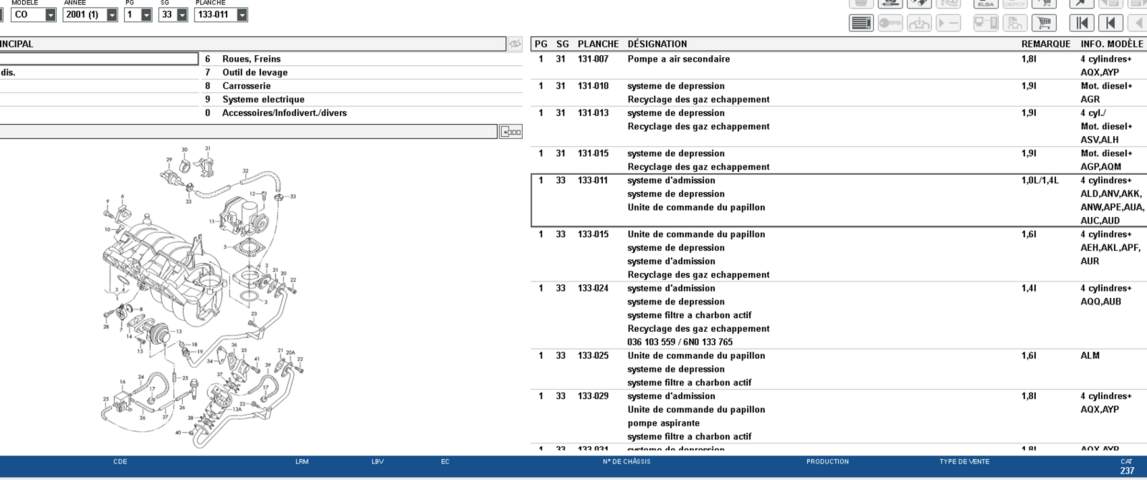Go to previous plate icon
Screen dimensions: 1147x480
click(1110, 23)
